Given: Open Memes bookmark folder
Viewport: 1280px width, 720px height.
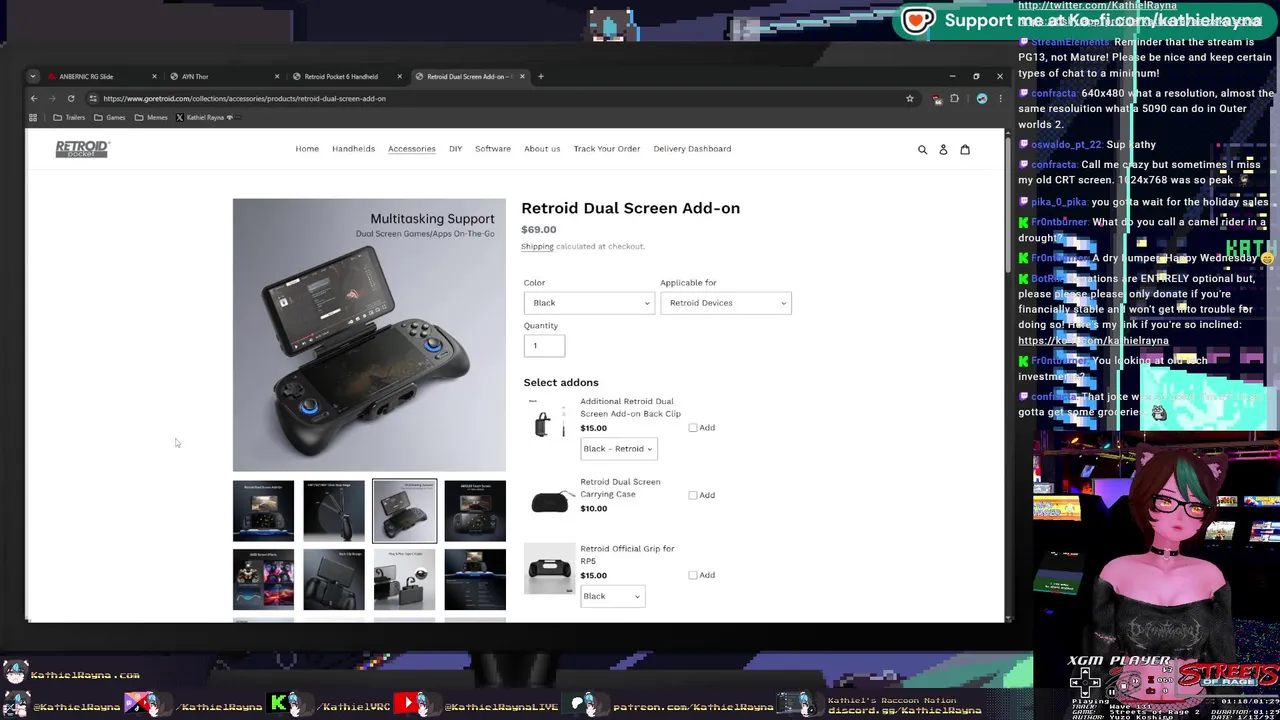Looking at the screenshot, I should 151,117.
